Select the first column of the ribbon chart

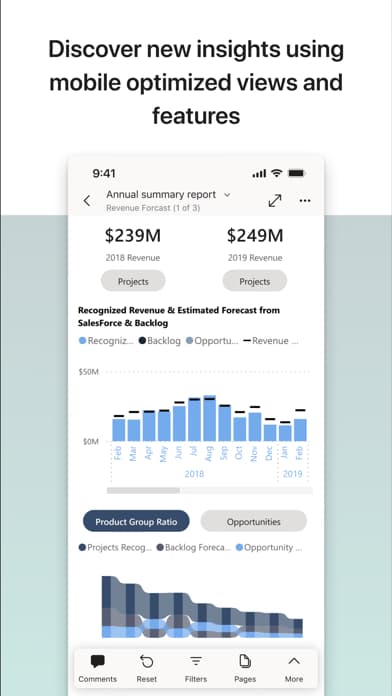tap(107, 607)
